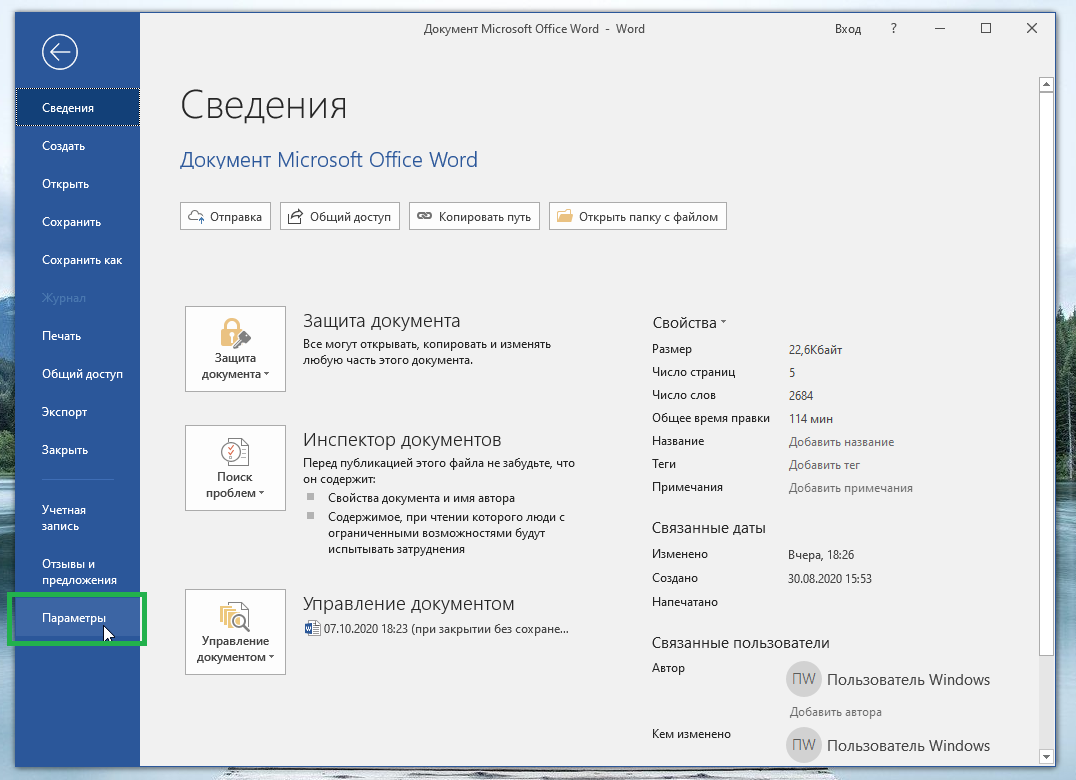The image size is (1076, 780).
Task: Click the lock and key Защита документа icon
Action: (x=235, y=332)
